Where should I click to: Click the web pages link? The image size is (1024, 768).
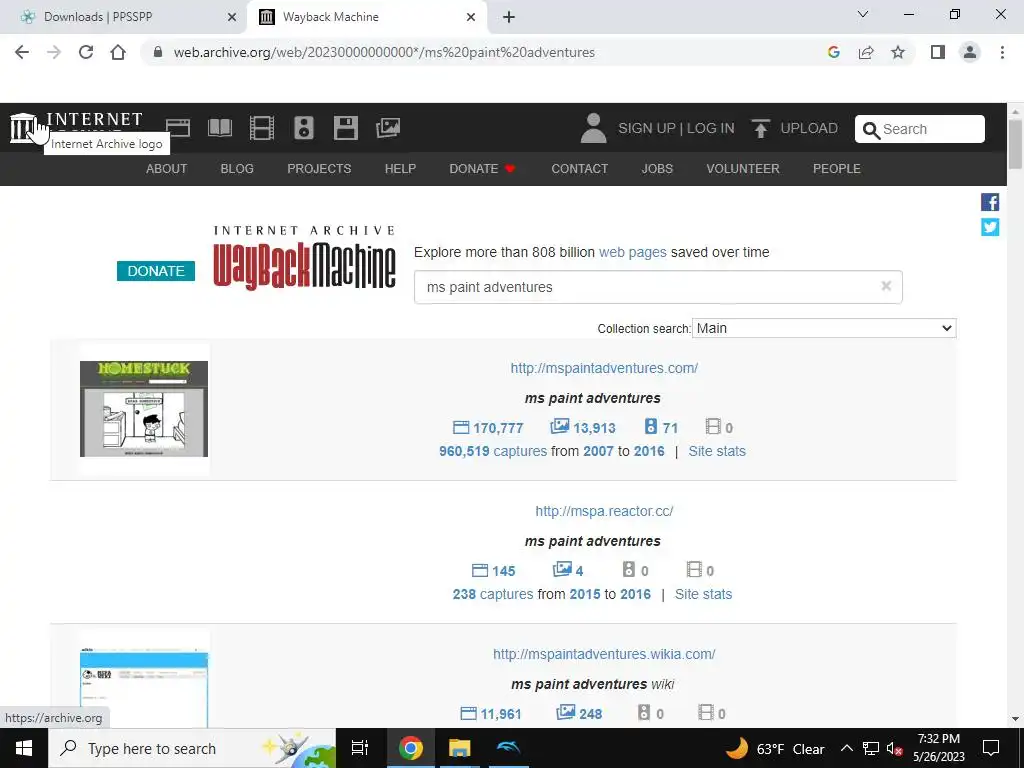click(632, 252)
